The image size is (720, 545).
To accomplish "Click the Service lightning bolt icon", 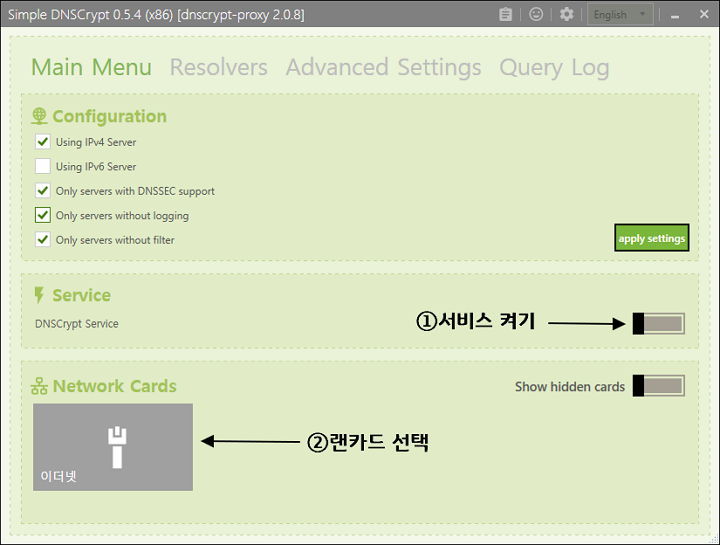I will [x=39, y=295].
